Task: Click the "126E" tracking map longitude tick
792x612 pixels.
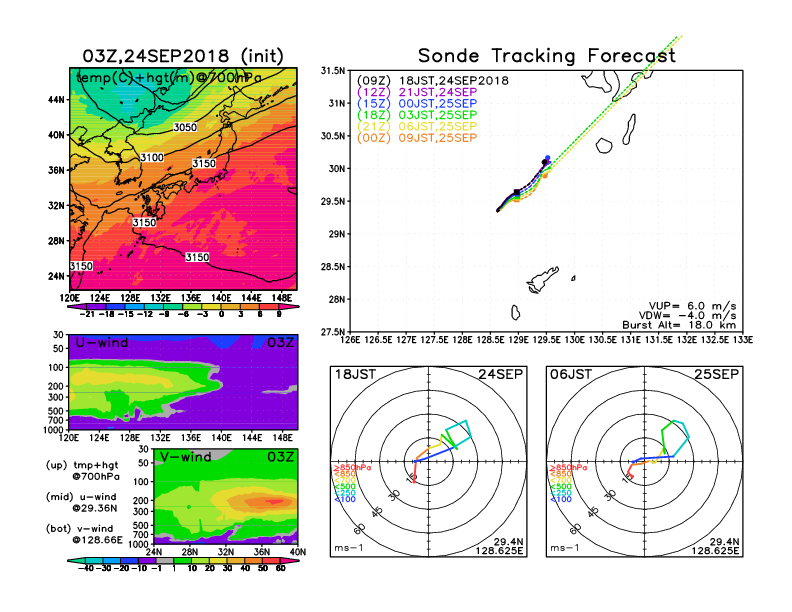Action: pyautogui.click(x=351, y=340)
